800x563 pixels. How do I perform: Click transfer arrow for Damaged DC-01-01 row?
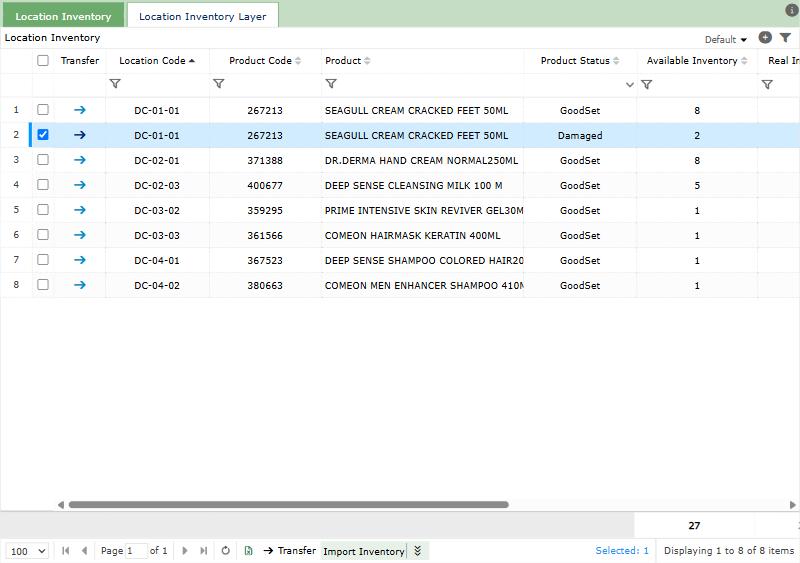(80, 135)
